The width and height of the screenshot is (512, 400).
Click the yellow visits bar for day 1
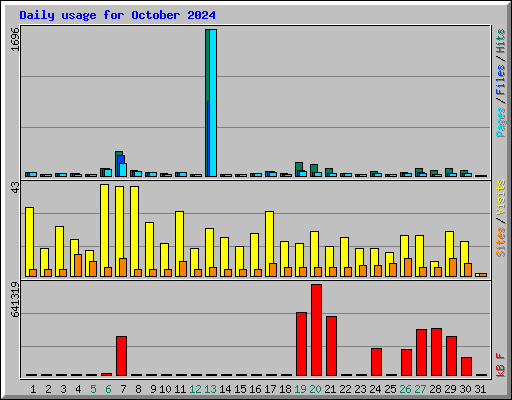pos(29,238)
